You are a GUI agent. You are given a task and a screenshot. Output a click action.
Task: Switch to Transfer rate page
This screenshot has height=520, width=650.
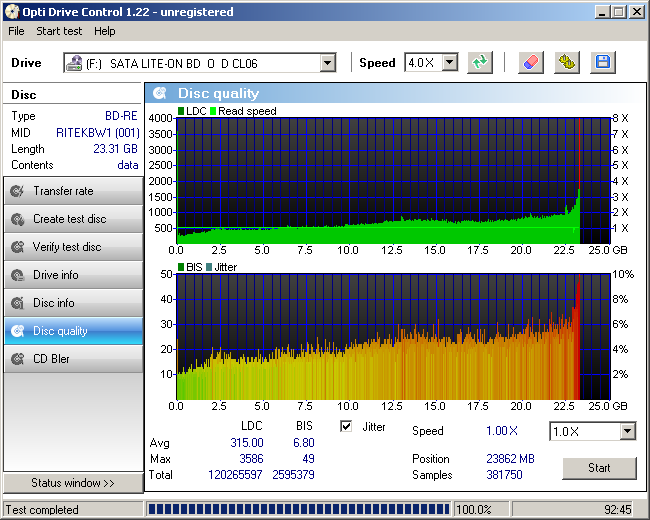tap(73, 191)
